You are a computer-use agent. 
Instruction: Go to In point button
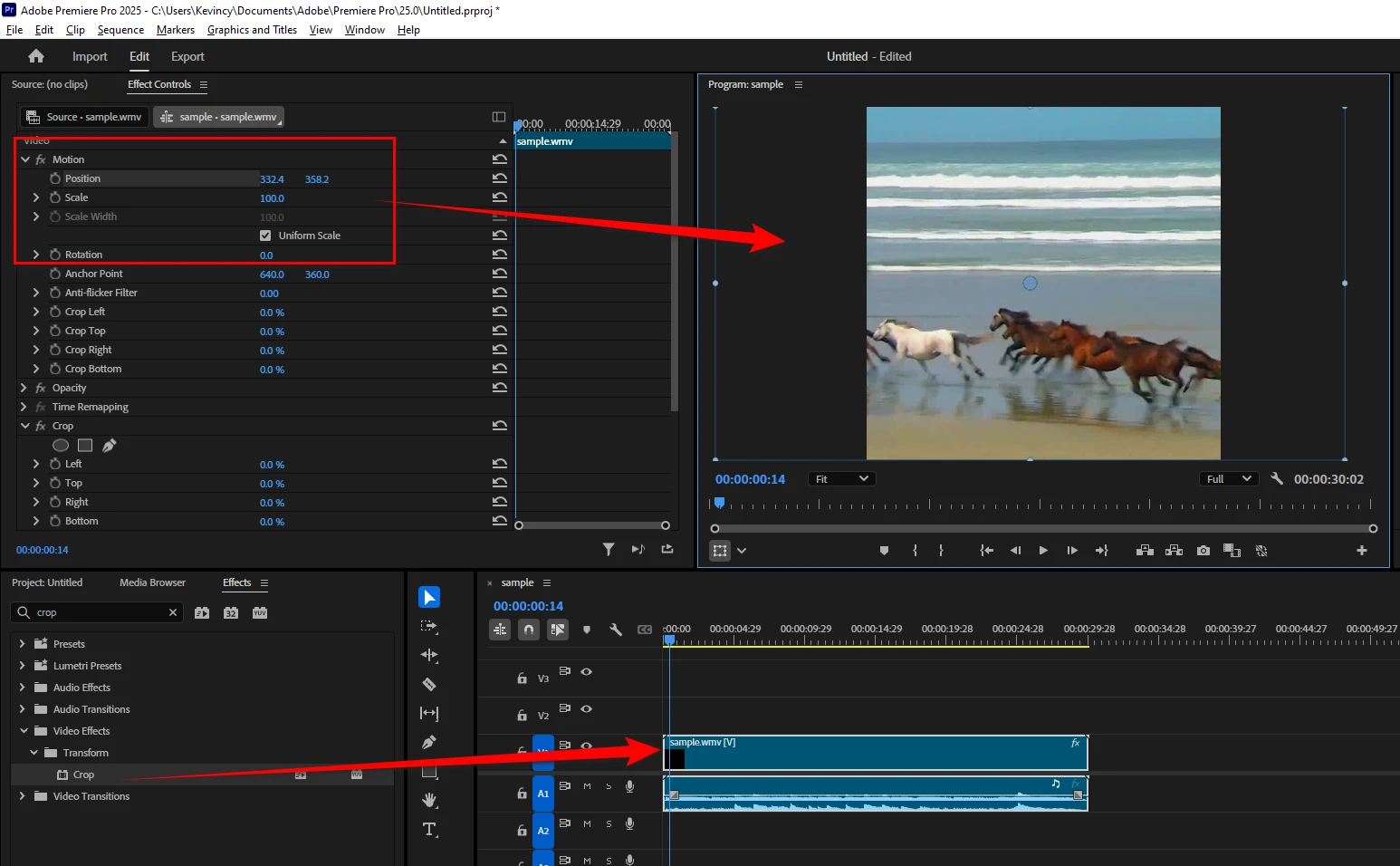pos(986,550)
